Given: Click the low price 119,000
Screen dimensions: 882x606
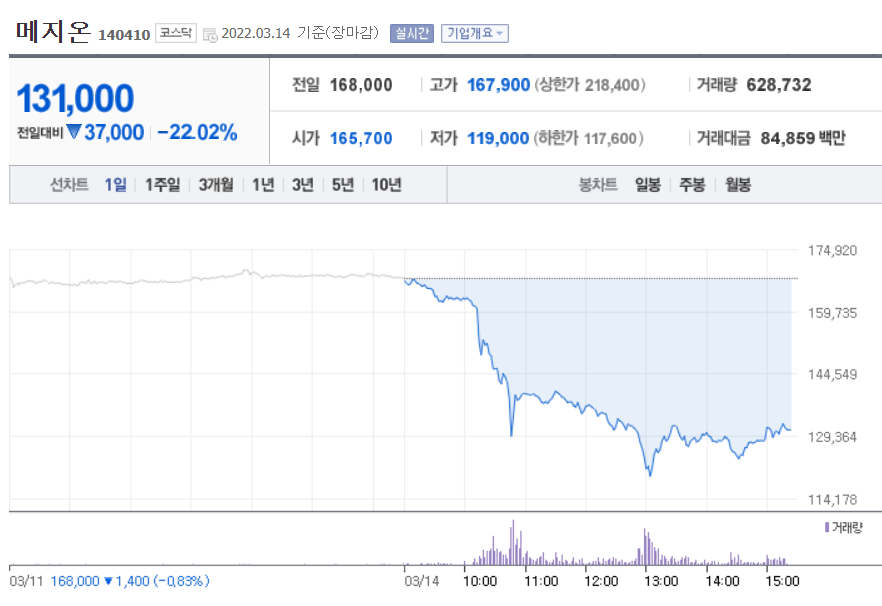Looking at the screenshot, I should 498,138.
